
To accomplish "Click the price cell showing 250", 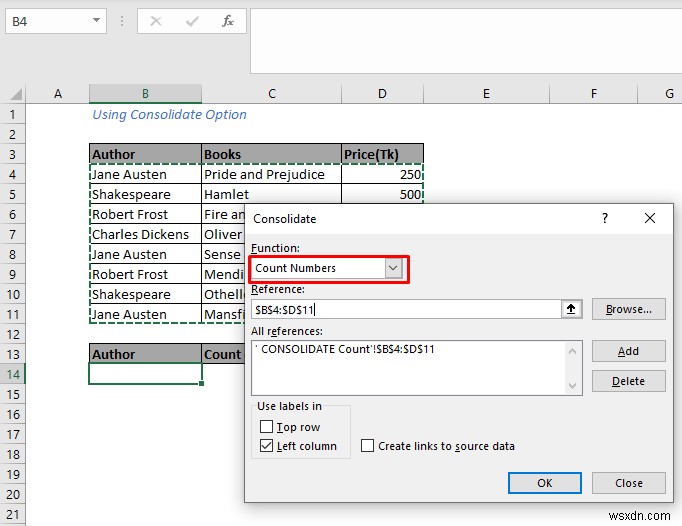I will click(382, 174).
